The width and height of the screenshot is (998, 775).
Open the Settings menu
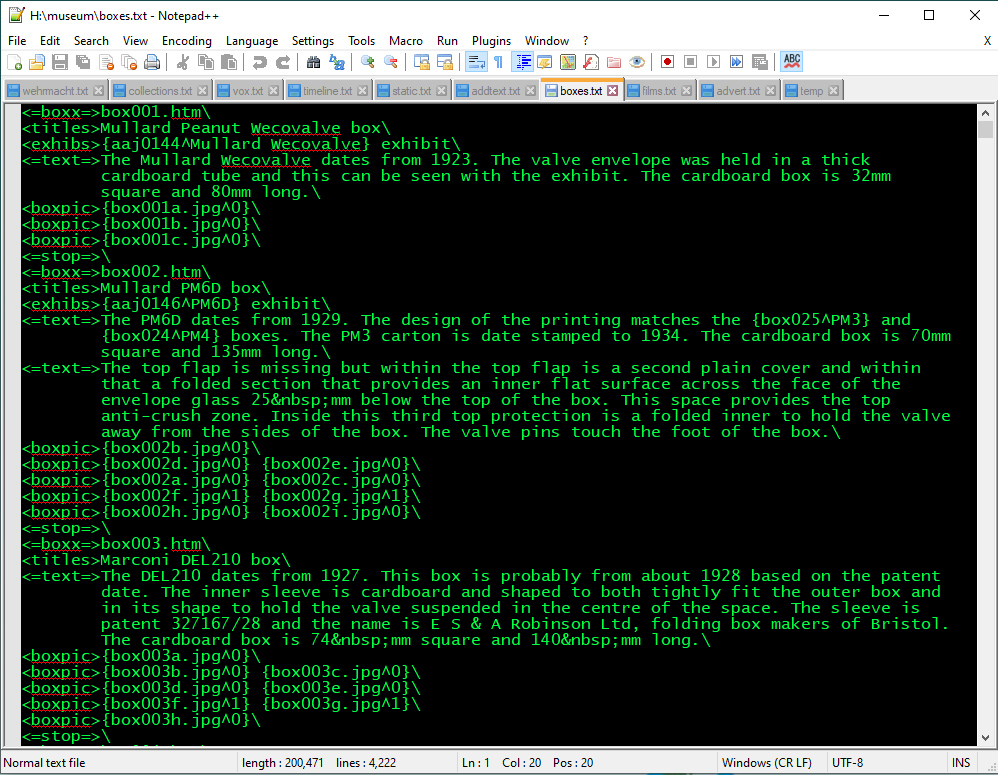[313, 41]
